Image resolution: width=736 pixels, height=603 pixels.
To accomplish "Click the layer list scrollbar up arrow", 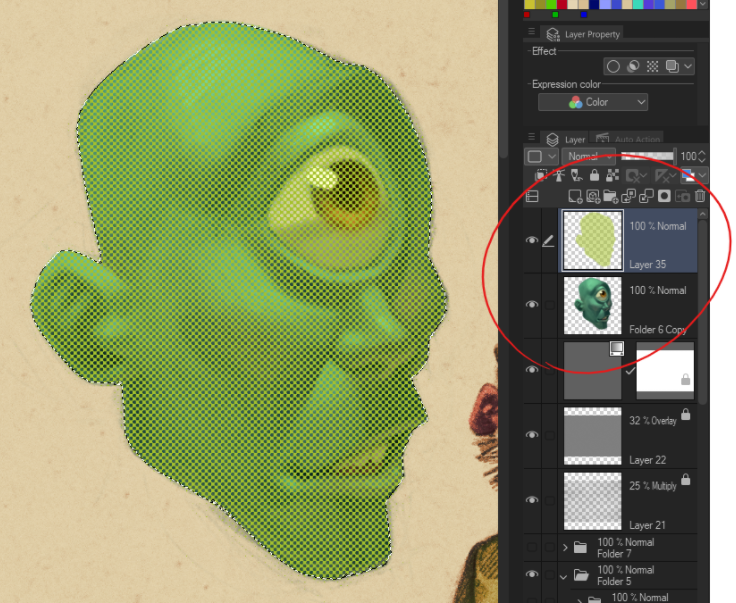I will pos(702,214).
